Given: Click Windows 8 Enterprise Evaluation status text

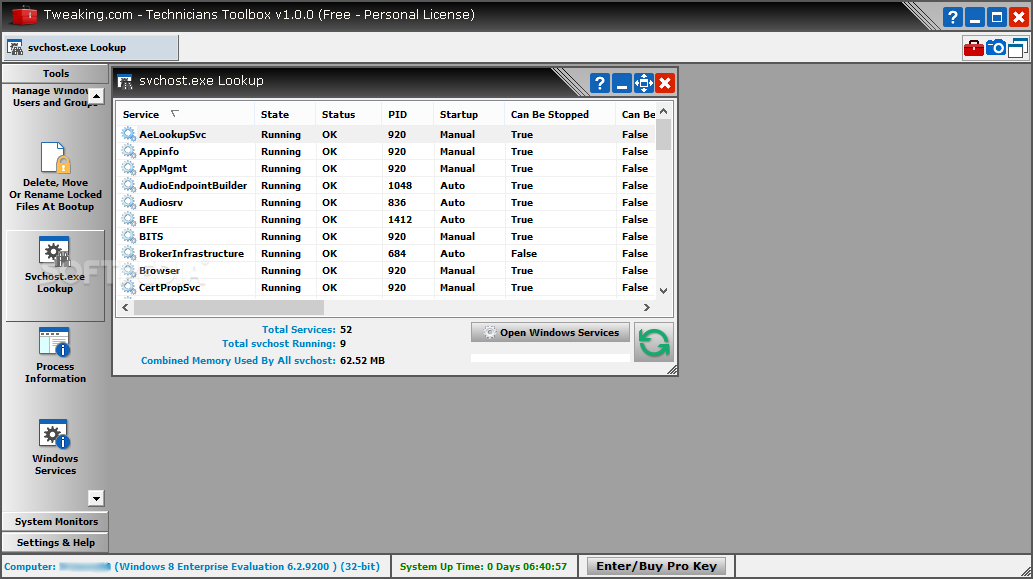Looking at the screenshot, I should [x=247, y=566].
